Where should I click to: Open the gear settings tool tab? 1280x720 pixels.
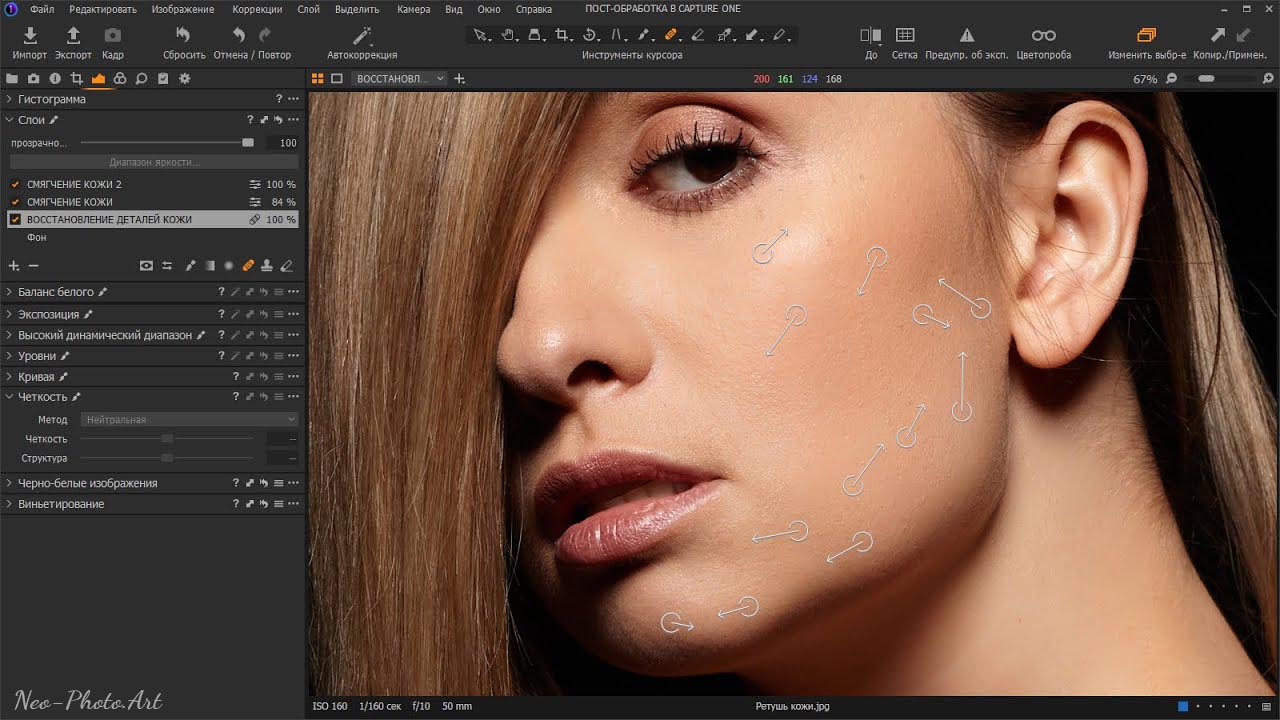(x=184, y=78)
